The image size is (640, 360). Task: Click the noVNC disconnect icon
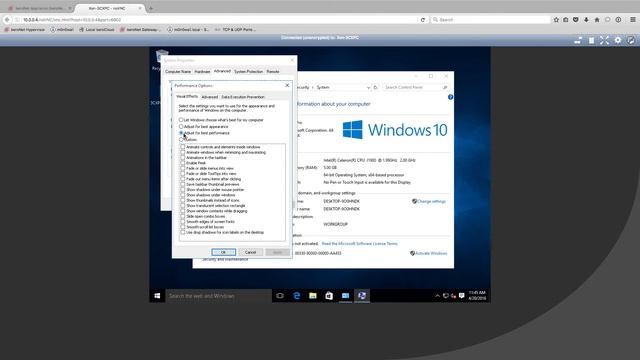pos(631,40)
